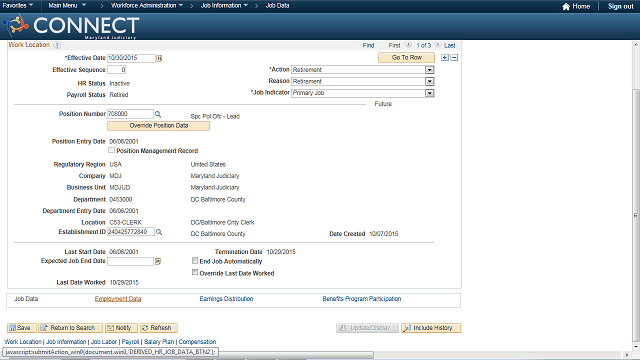Image resolution: width=640 pixels, height=360 pixels.
Task: Go to First row link
Action: tap(394, 45)
